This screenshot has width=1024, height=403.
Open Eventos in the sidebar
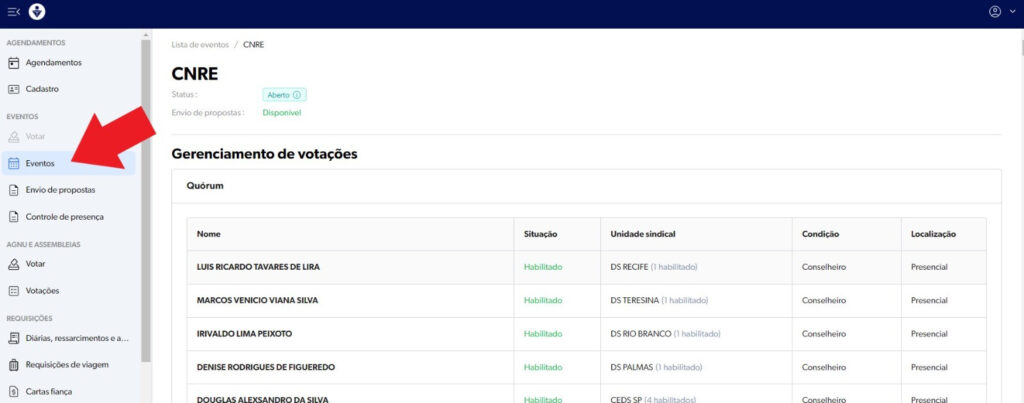tap(40, 163)
